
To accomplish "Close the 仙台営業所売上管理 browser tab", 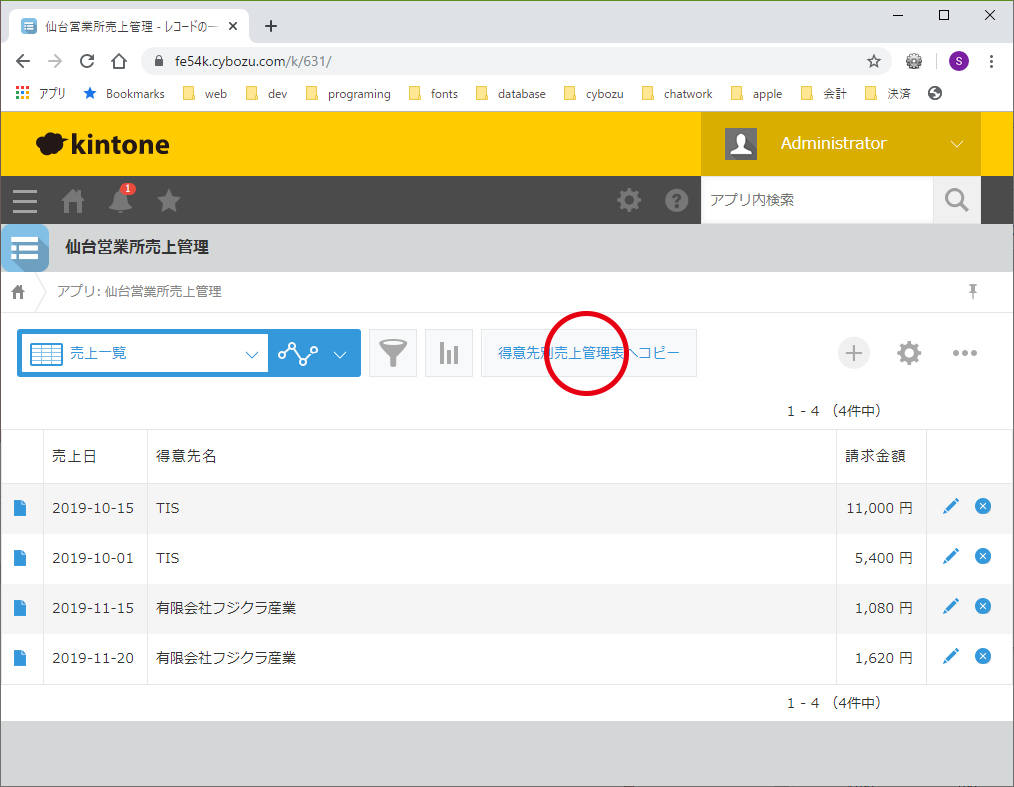I will 233,27.
